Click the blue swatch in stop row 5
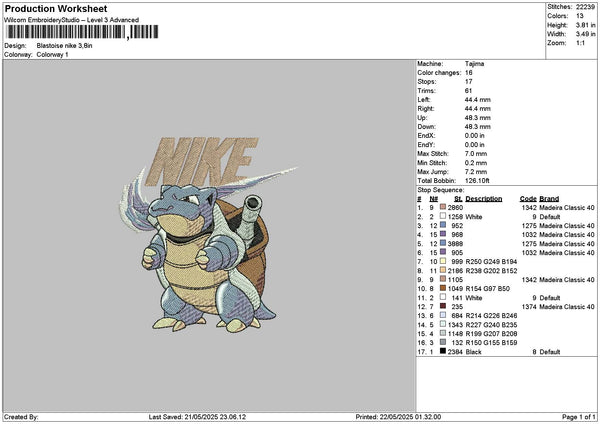 [443, 243]
